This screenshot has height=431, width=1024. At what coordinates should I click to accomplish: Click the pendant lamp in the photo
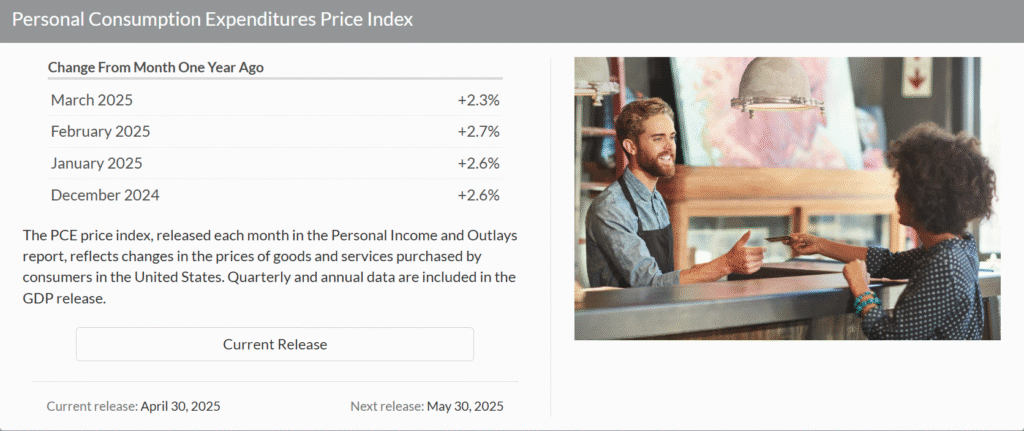(777, 87)
